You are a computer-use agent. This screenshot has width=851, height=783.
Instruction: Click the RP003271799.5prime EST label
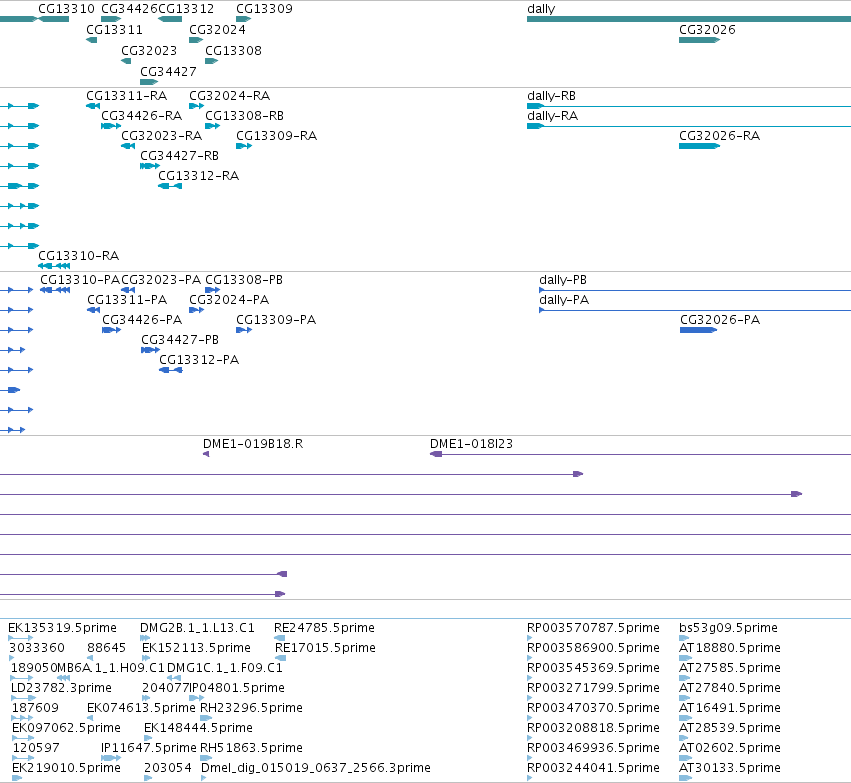coord(594,688)
